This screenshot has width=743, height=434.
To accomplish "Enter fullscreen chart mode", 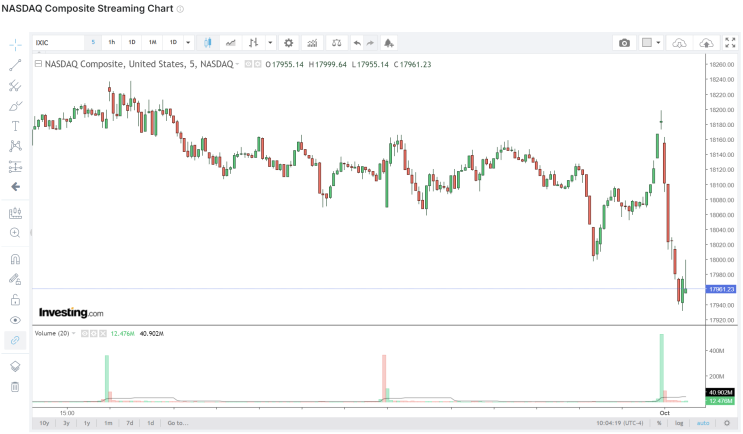I will (730, 43).
